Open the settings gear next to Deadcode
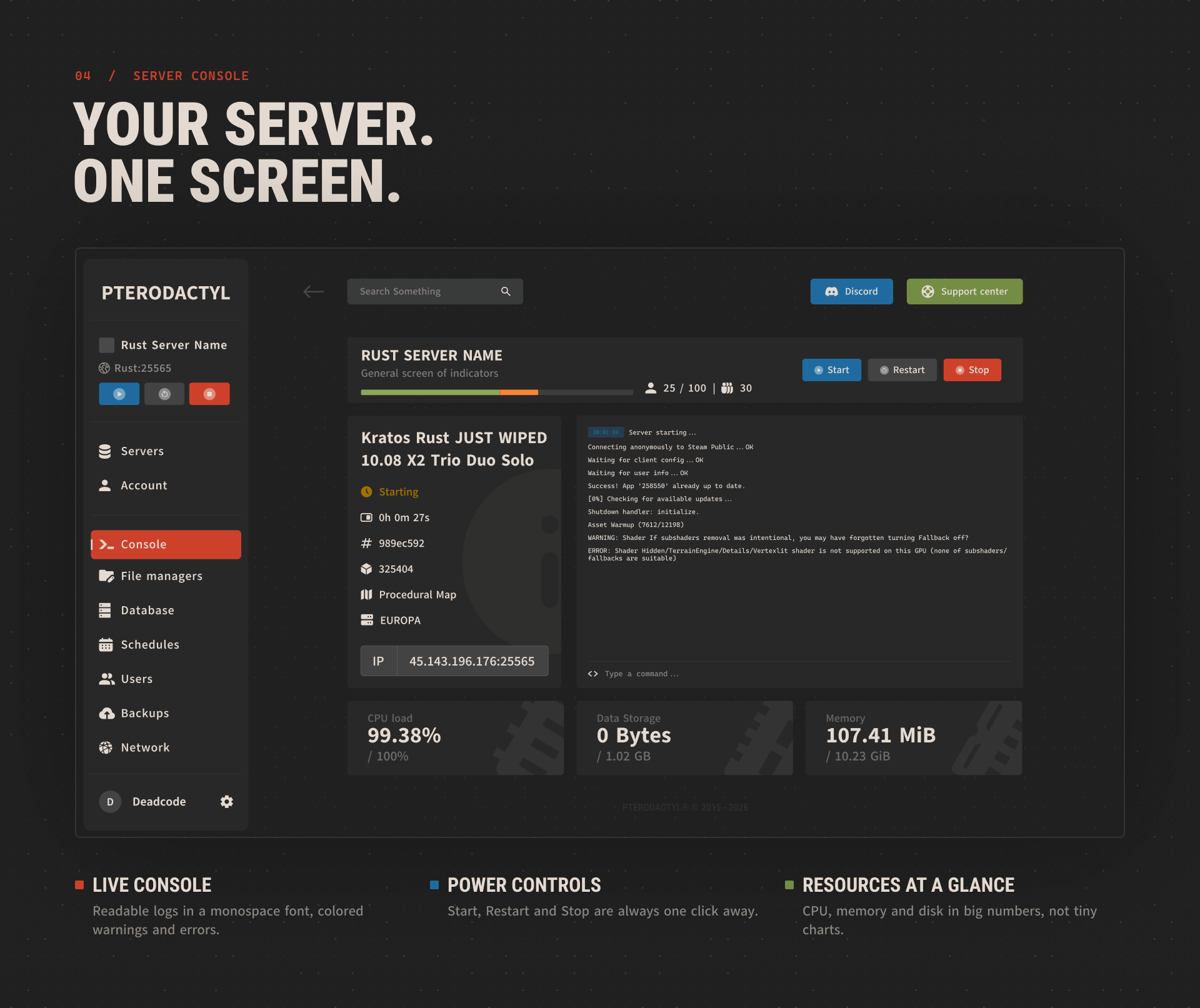This screenshot has height=1008, width=1200. (227, 801)
